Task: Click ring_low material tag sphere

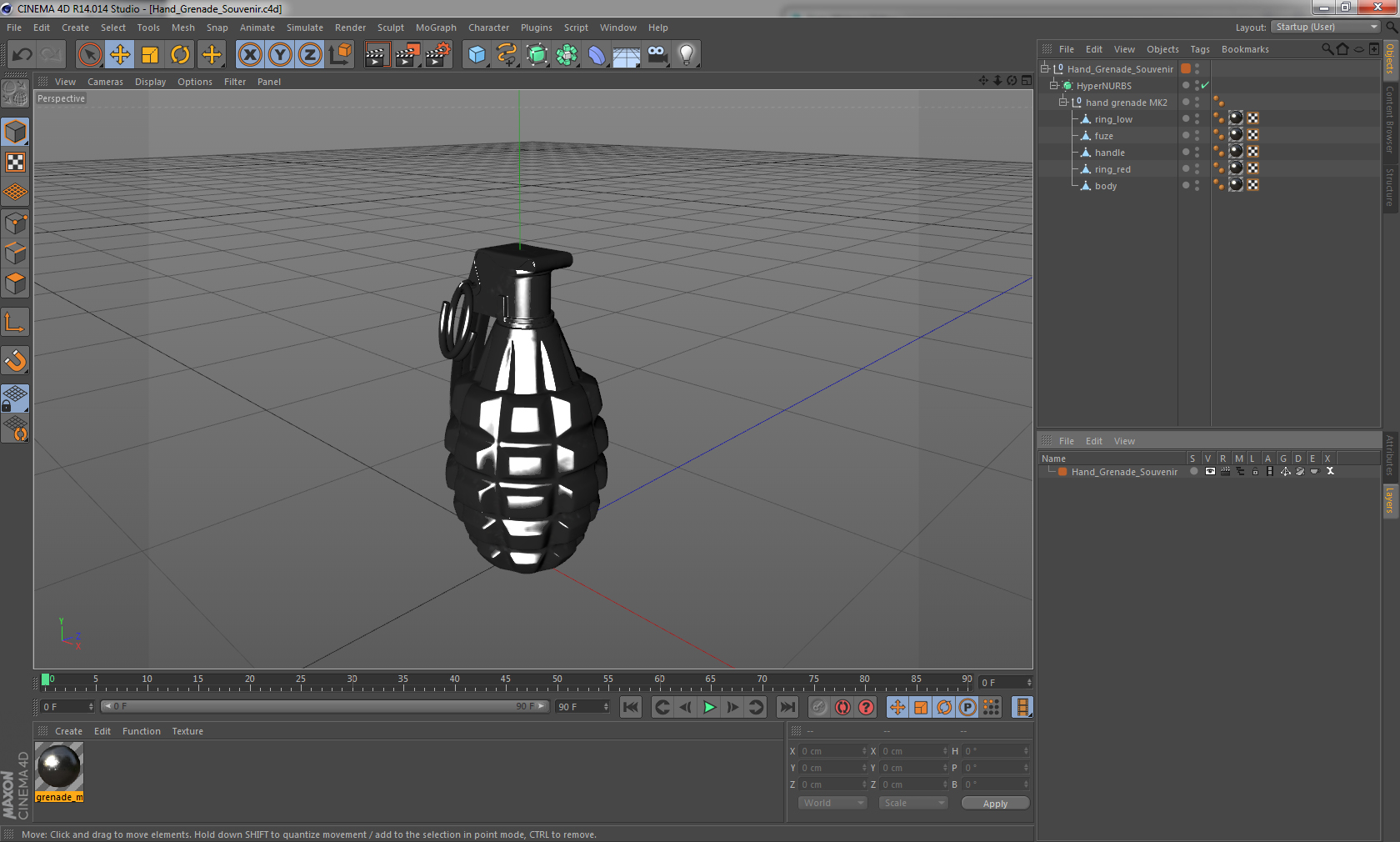Action: (1236, 118)
